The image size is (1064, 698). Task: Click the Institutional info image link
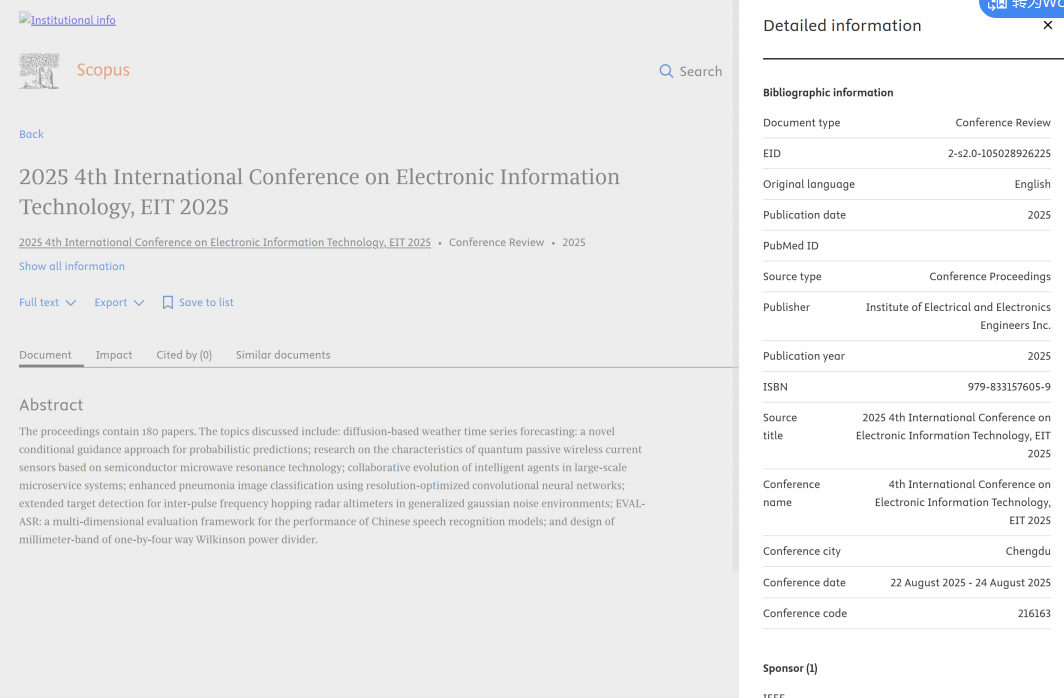[67, 20]
